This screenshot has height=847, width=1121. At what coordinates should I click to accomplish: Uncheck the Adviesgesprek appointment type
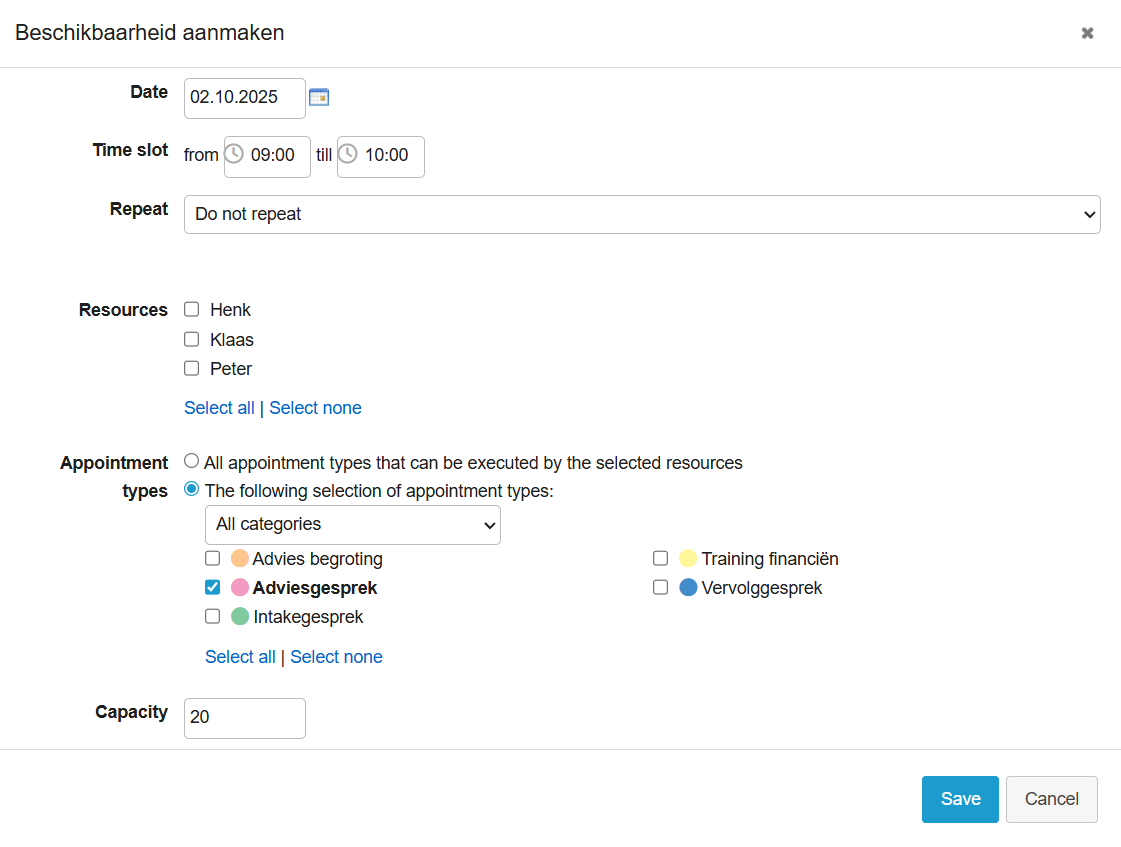213,588
